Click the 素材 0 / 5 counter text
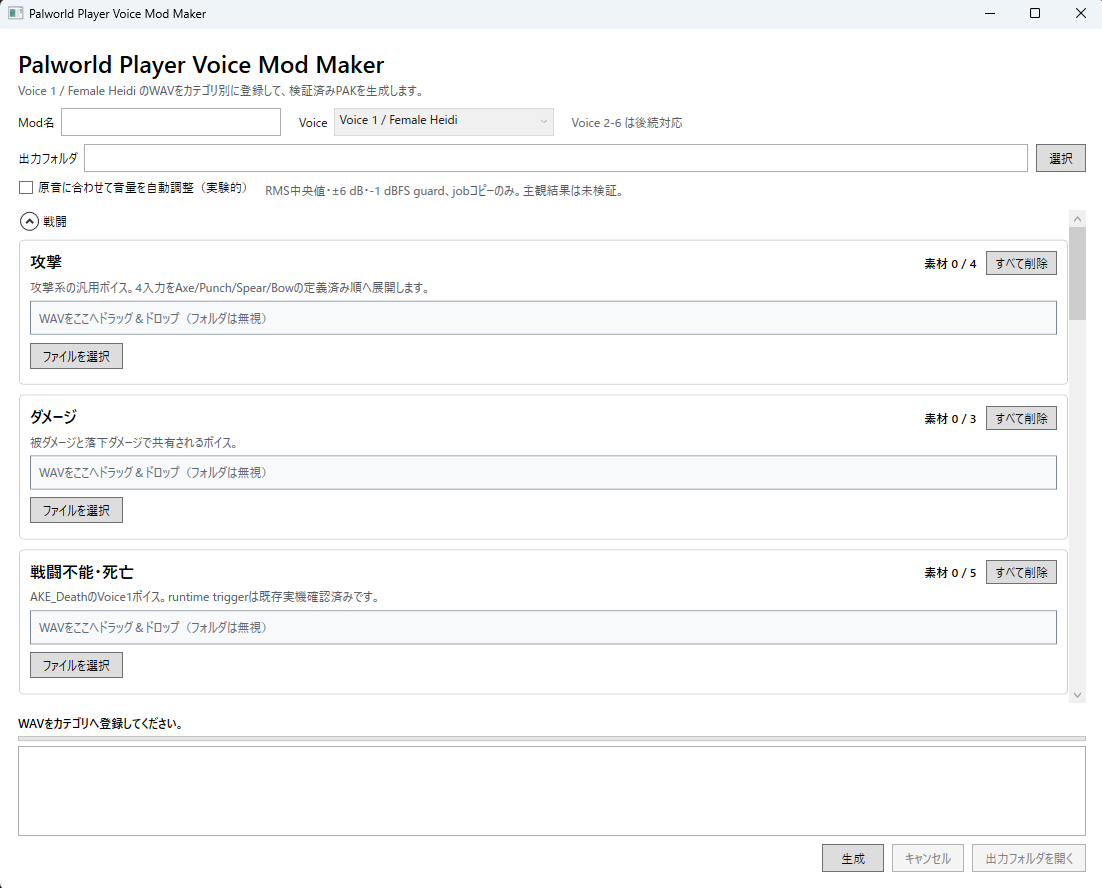 (950, 573)
